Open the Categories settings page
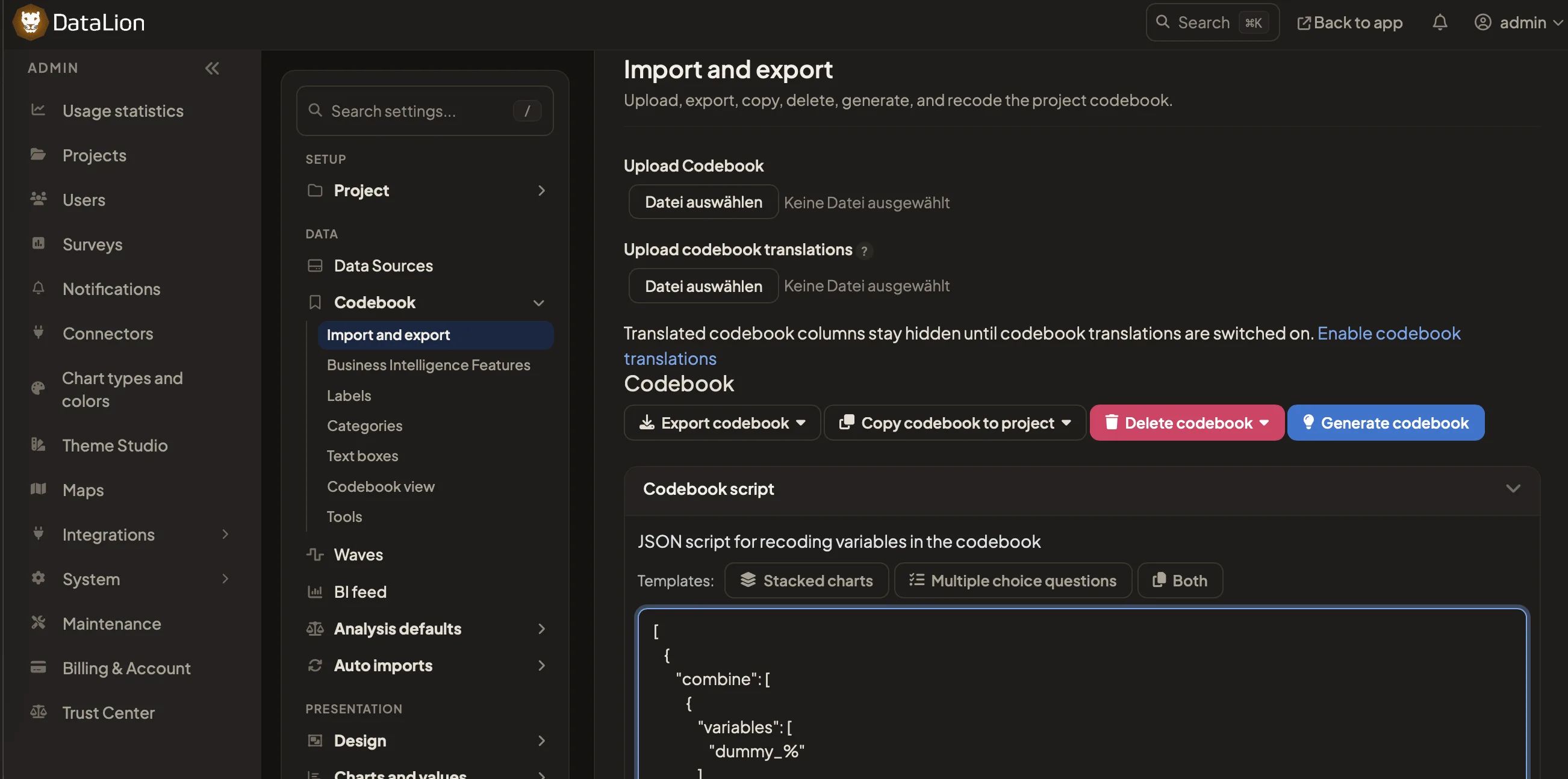This screenshot has height=779, width=1568. point(364,426)
